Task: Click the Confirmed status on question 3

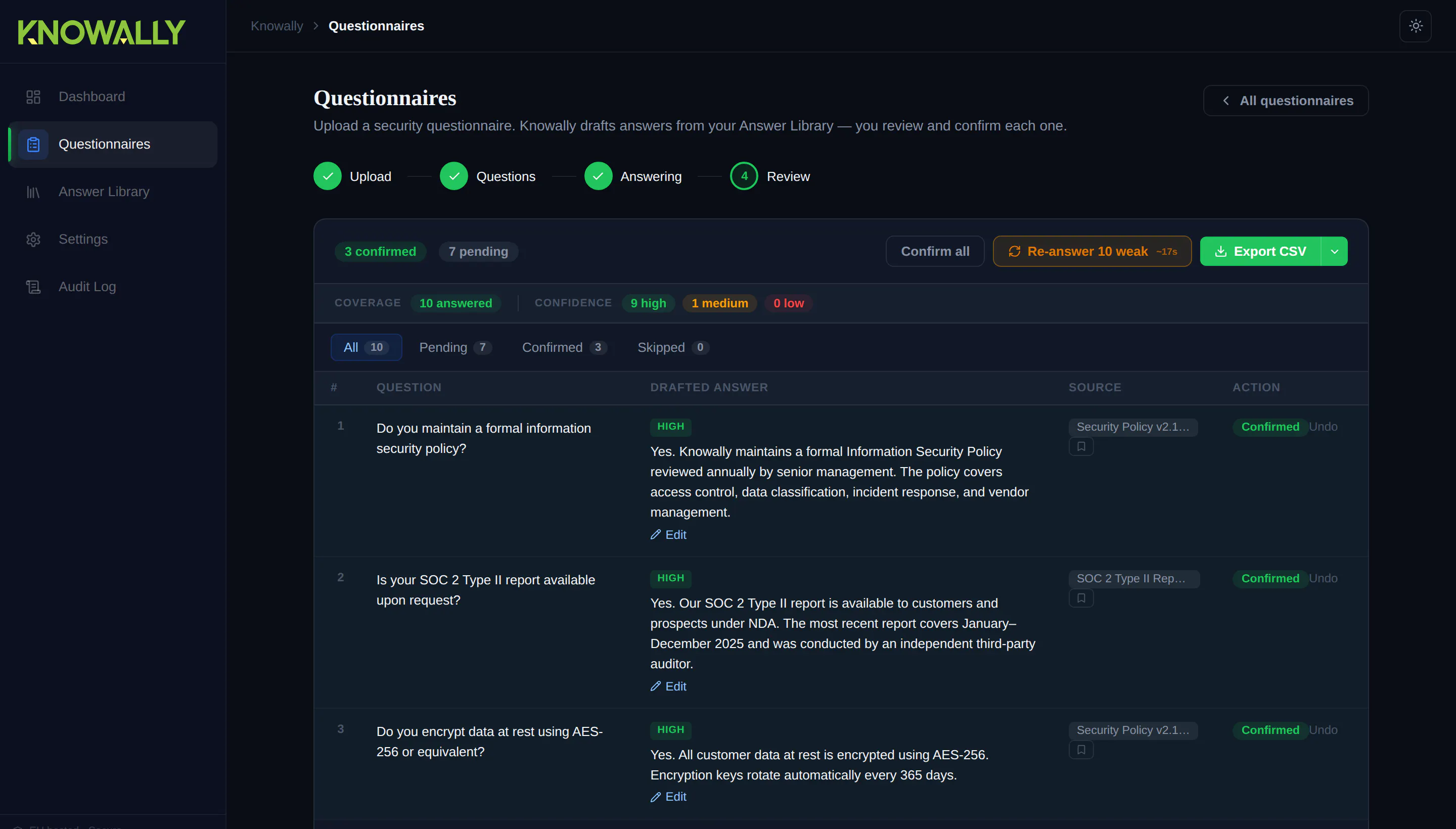Action: (x=1270, y=730)
